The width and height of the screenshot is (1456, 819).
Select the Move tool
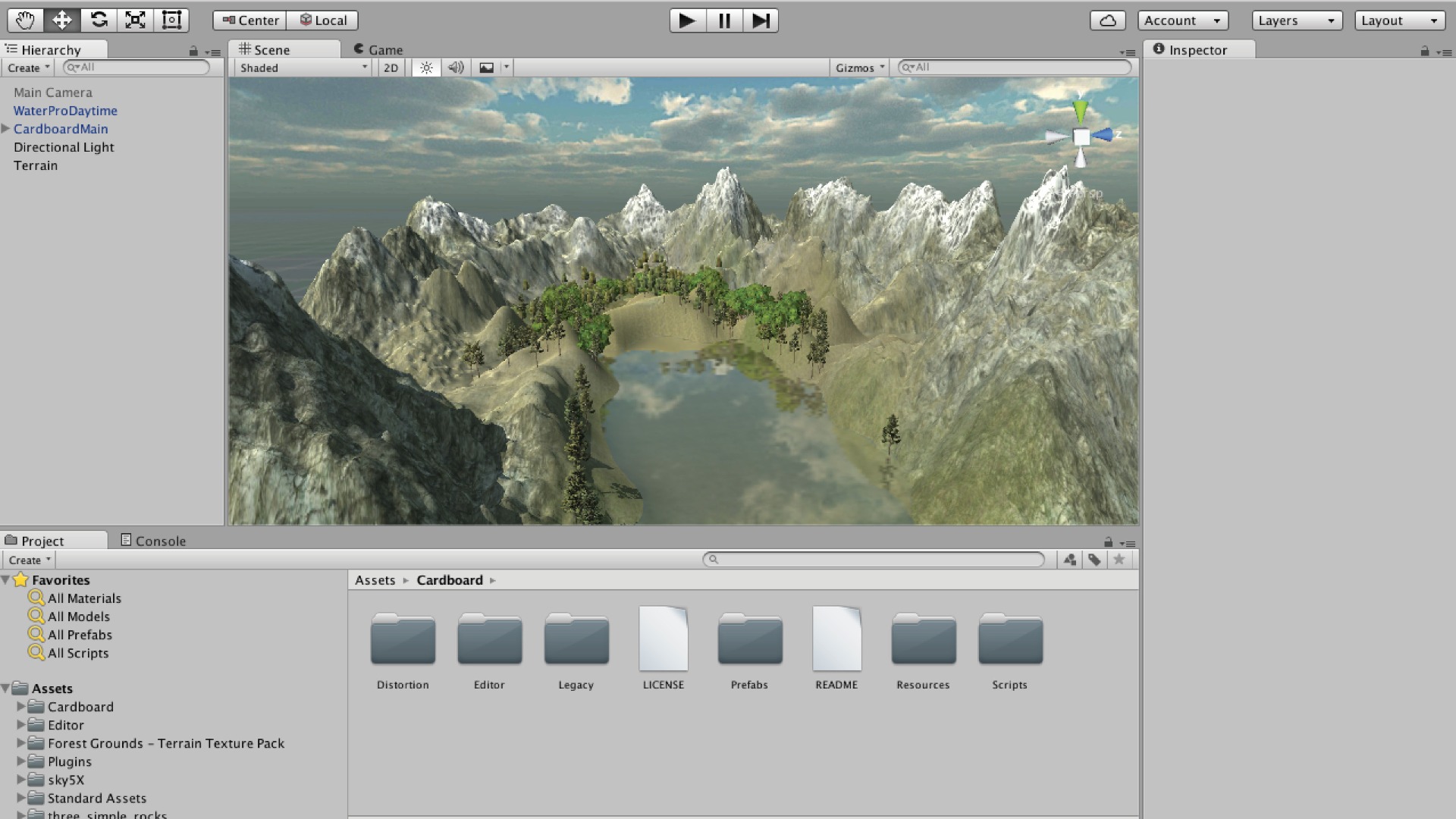61,20
